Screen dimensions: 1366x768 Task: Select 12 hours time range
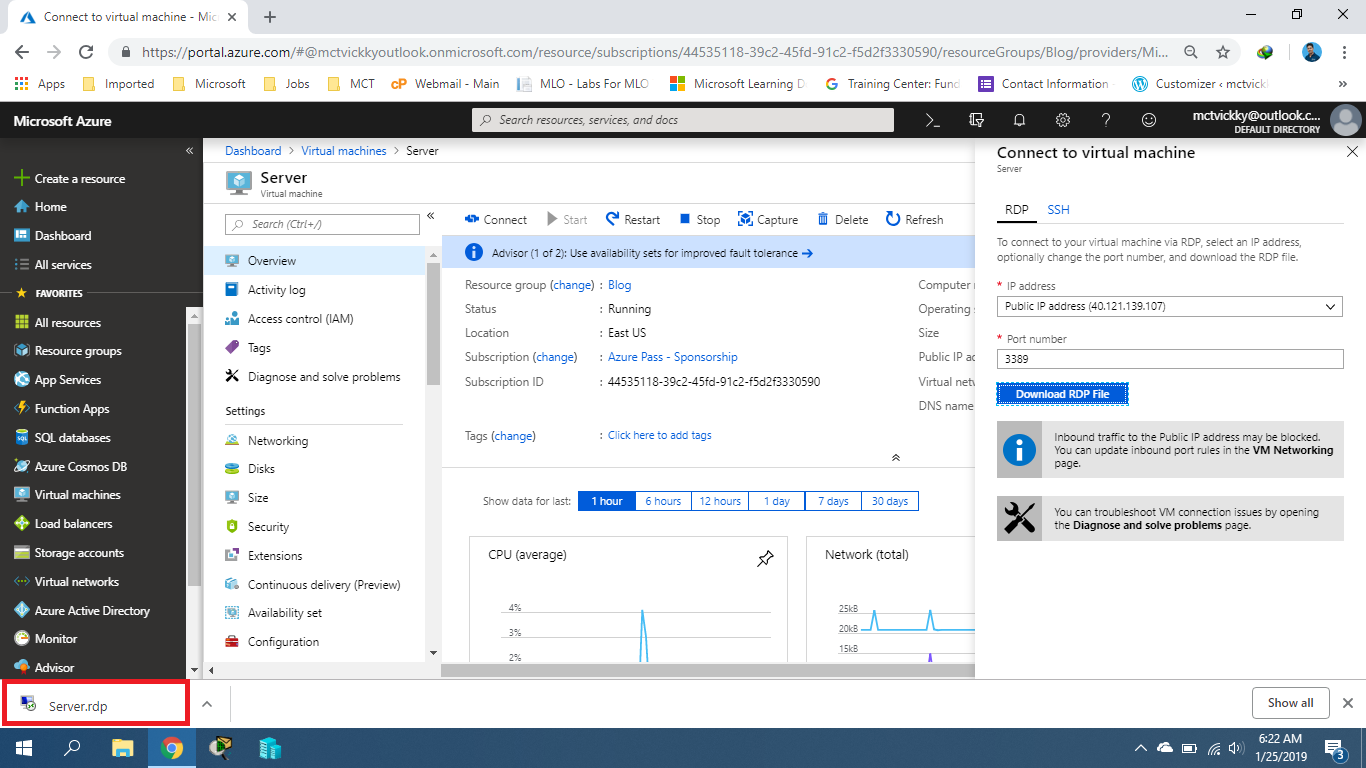click(720, 501)
